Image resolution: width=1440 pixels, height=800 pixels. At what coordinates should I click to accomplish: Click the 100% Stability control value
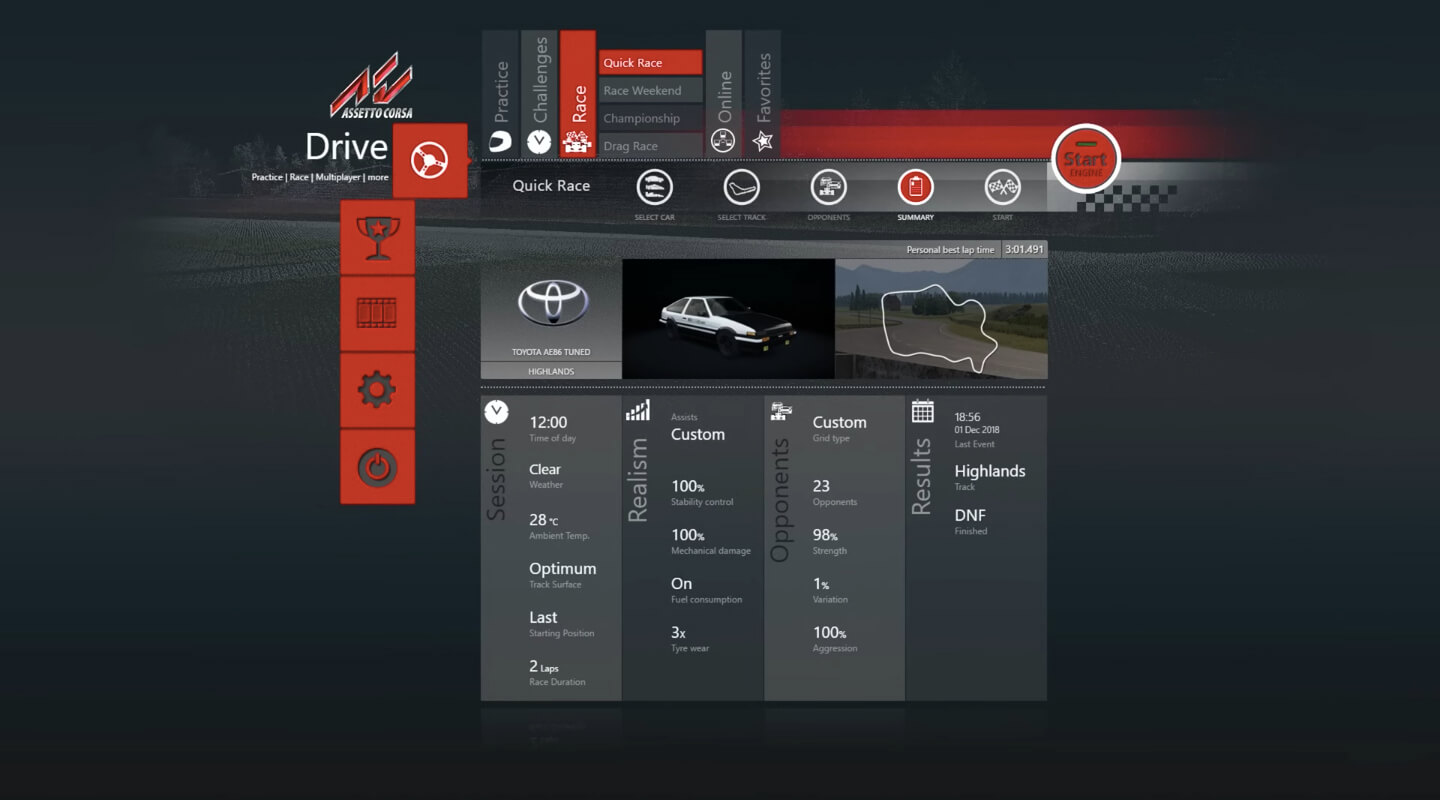[x=688, y=486]
